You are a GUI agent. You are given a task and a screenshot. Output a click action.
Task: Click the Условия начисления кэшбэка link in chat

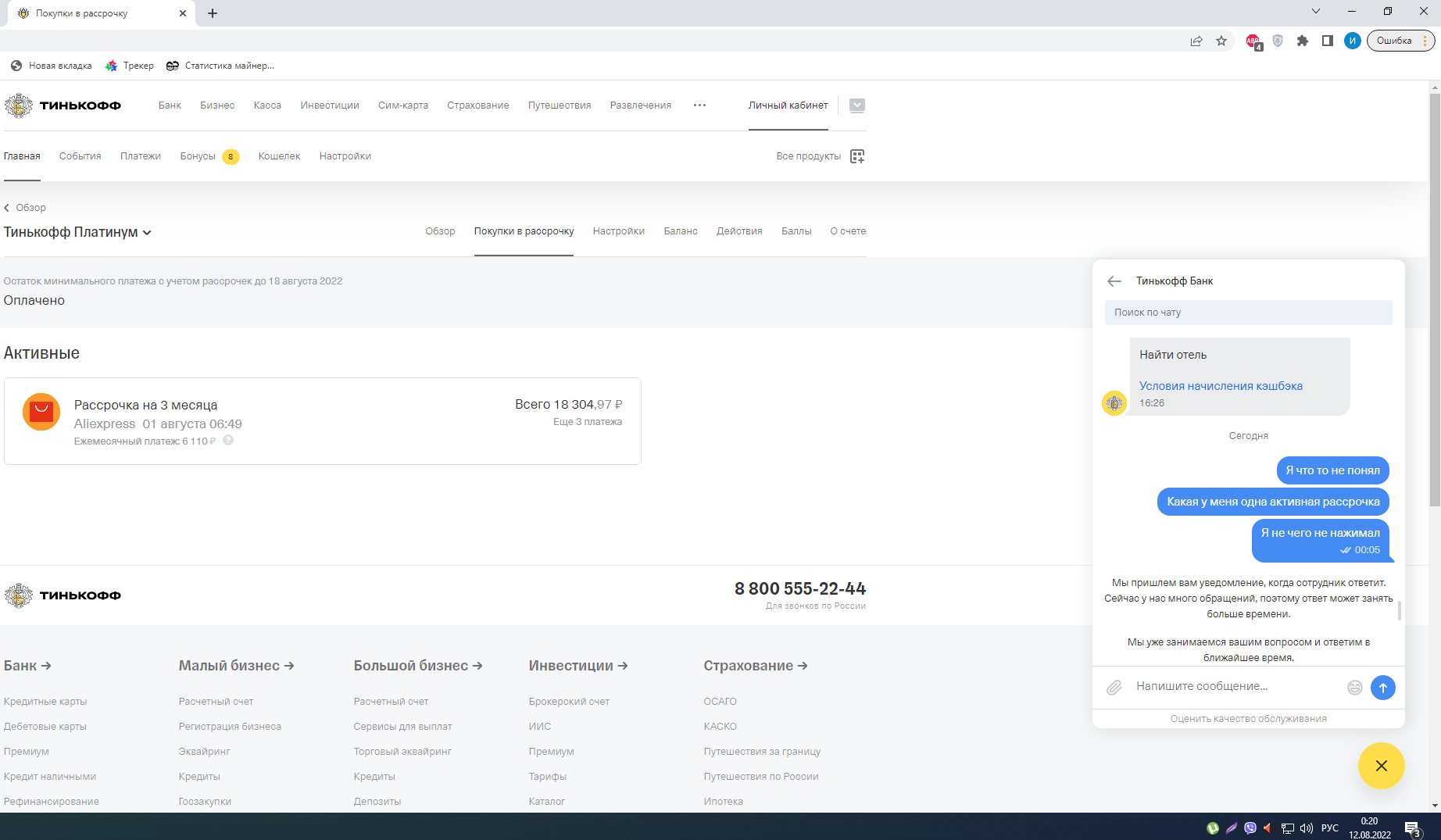1221,386
